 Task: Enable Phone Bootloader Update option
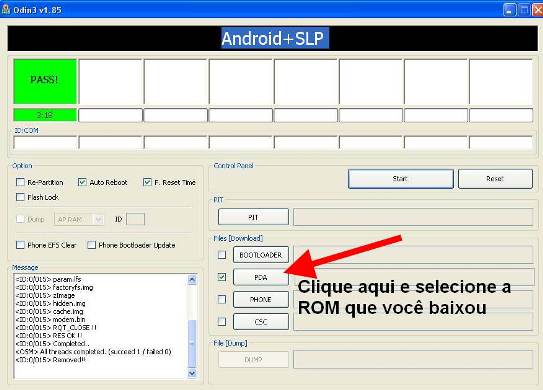tap(91, 245)
